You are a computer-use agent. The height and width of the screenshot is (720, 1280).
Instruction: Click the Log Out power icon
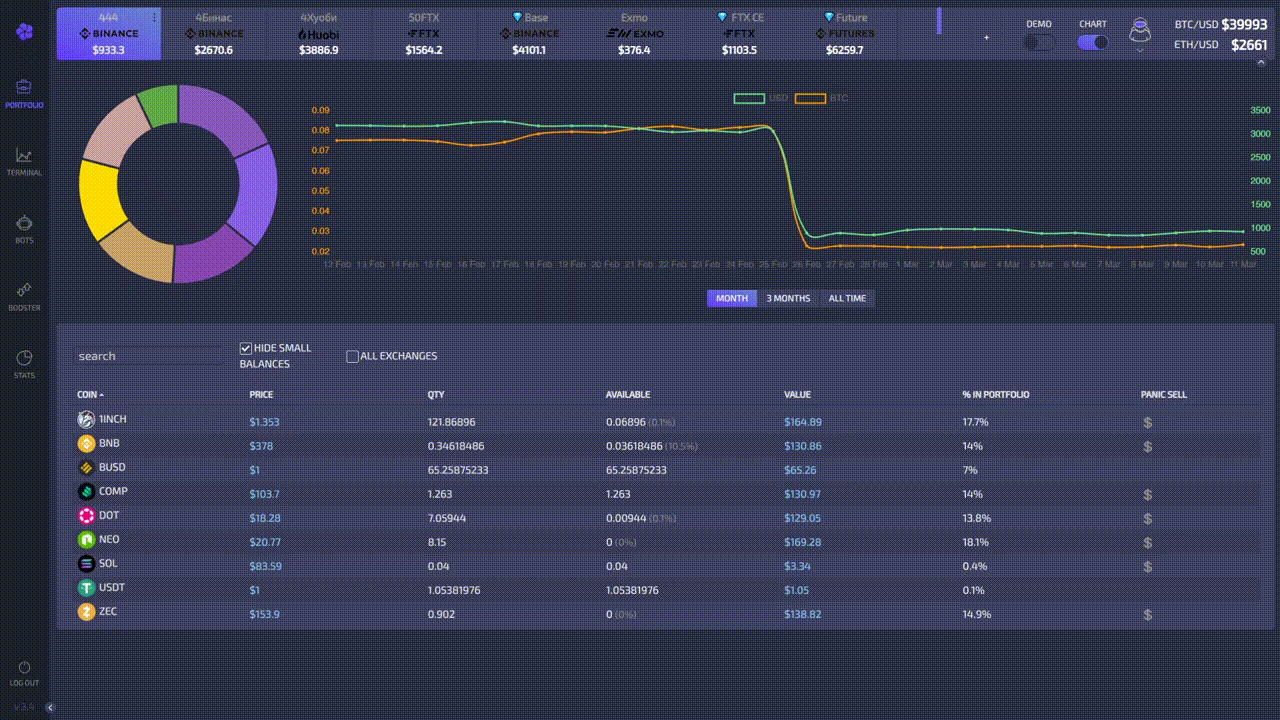click(24, 667)
